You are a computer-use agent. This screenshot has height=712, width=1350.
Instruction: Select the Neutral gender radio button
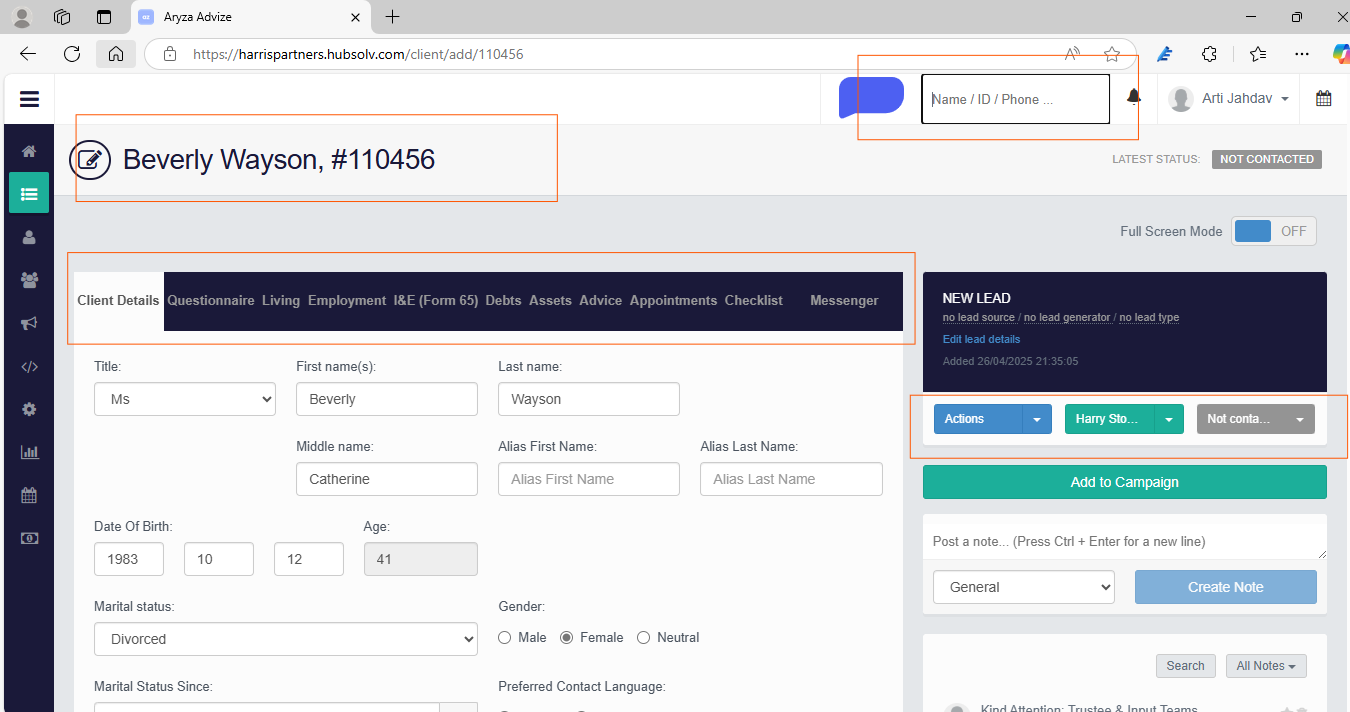tap(644, 638)
